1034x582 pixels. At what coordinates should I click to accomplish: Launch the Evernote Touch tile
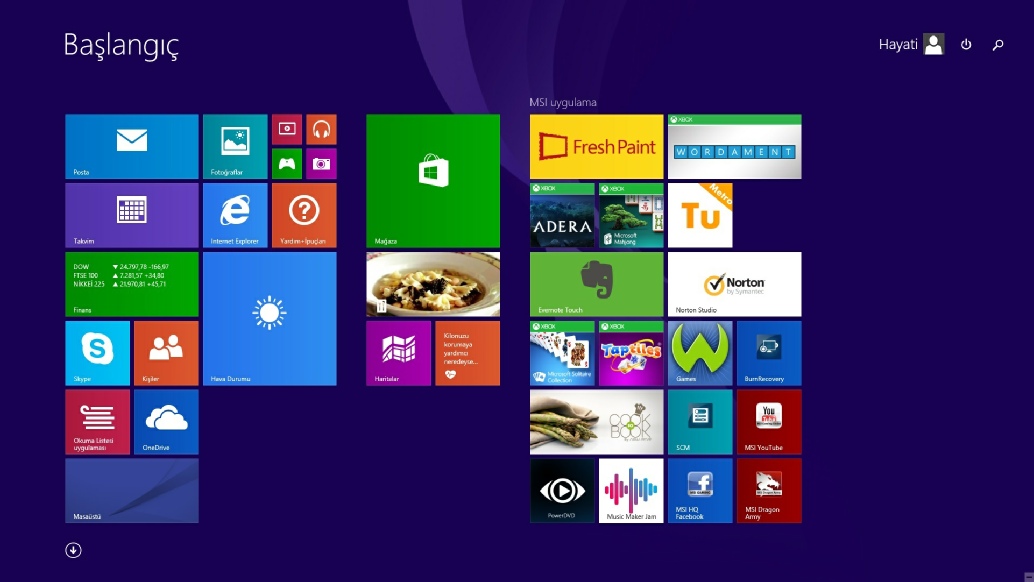597,284
